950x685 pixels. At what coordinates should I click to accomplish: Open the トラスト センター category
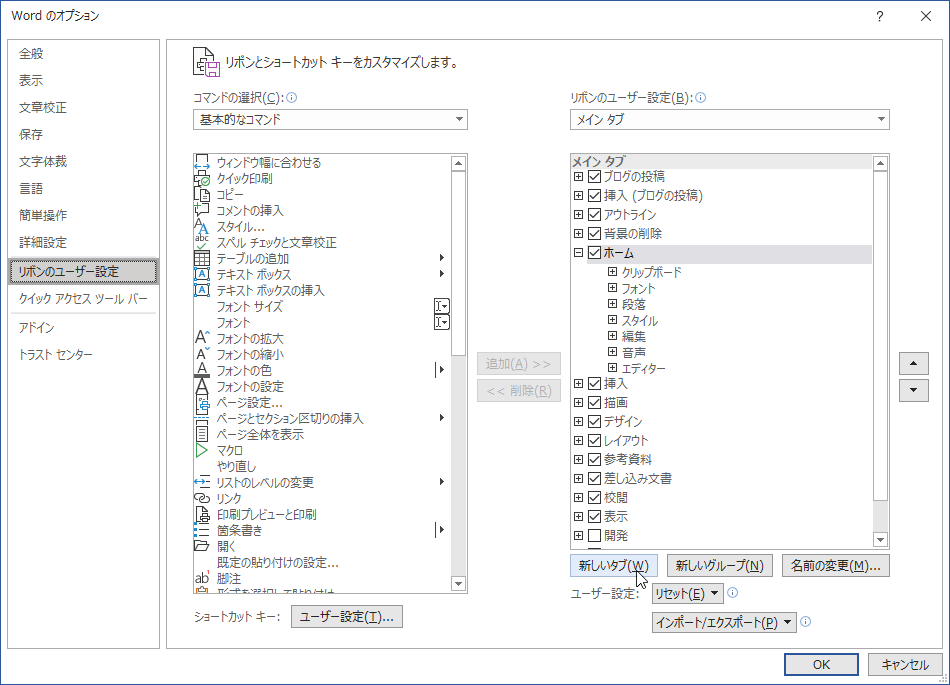(x=56, y=354)
